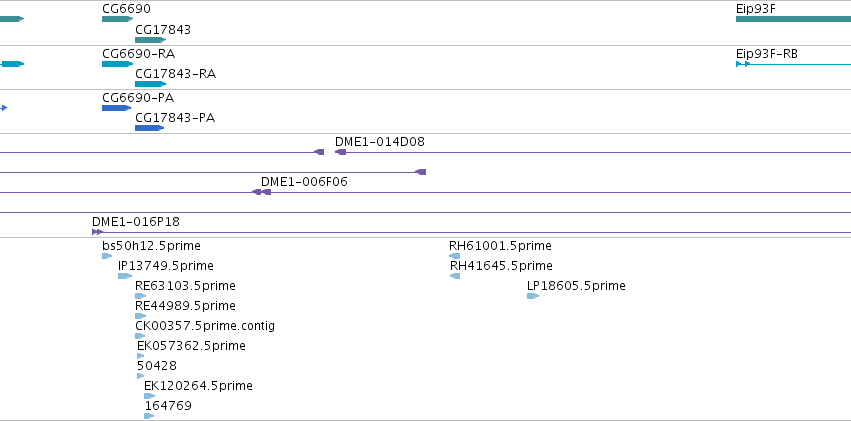Viewport: 851px width, 421px height.
Task: Select the IP13749.5prime EST arrow
Action: pyautogui.click(x=125, y=276)
